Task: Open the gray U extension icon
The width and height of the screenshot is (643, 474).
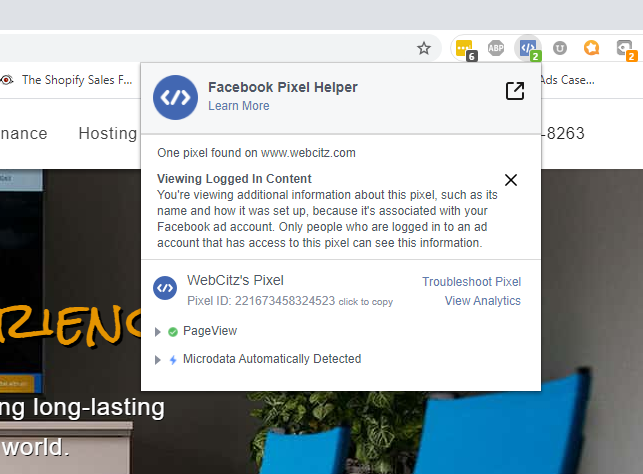Action: [x=560, y=48]
